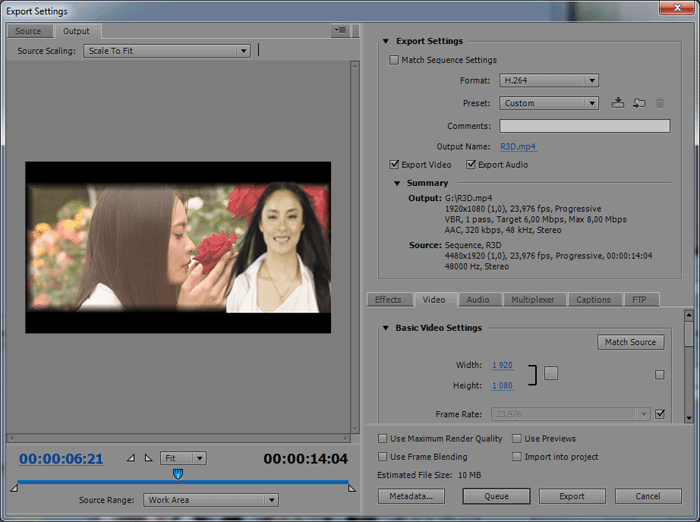Open the Captions tab
The image size is (700, 522).
(593, 300)
